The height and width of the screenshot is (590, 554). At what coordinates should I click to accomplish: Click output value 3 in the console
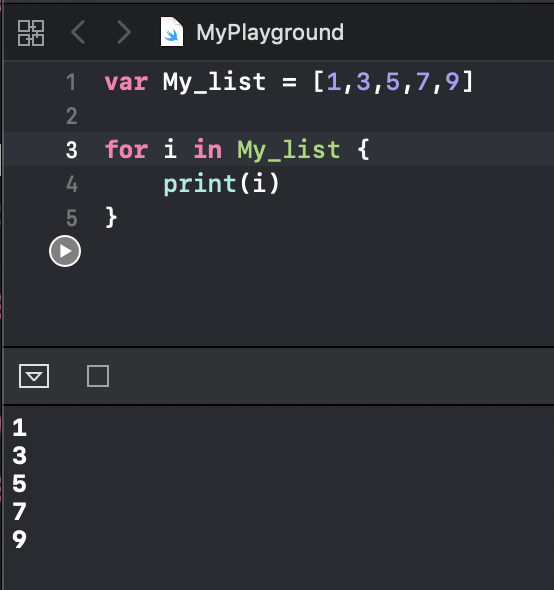click(x=19, y=455)
